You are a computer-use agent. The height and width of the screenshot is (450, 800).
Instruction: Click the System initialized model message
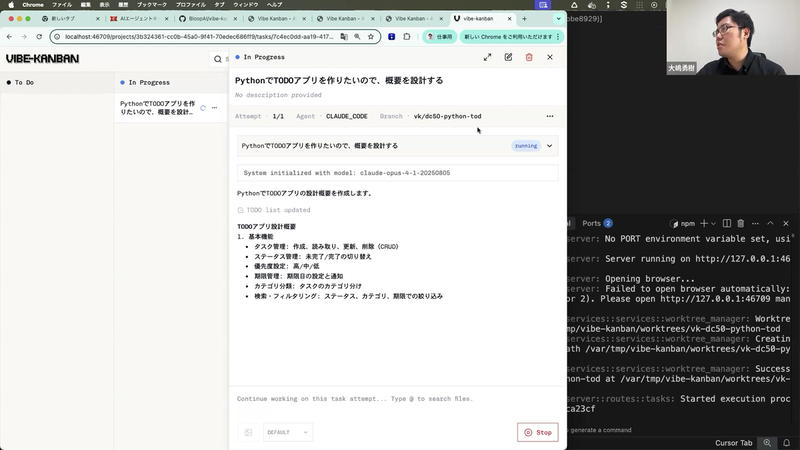[x=397, y=173]
